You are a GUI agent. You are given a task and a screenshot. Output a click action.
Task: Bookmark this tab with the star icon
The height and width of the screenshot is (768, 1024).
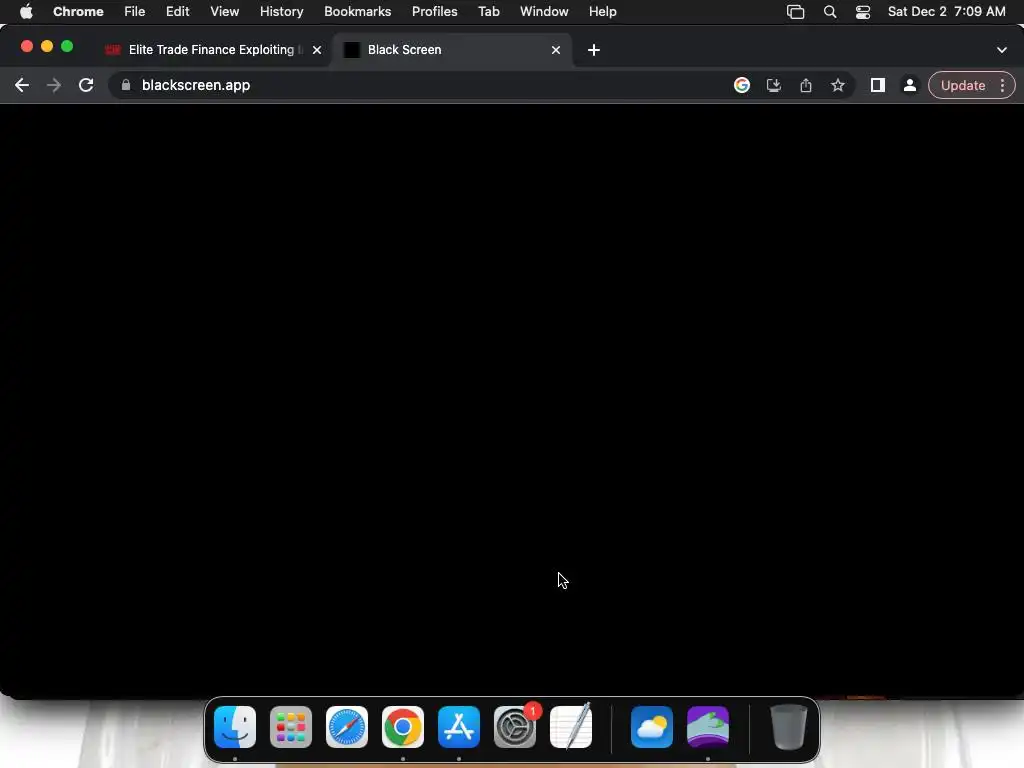click(x=838, y=86)
